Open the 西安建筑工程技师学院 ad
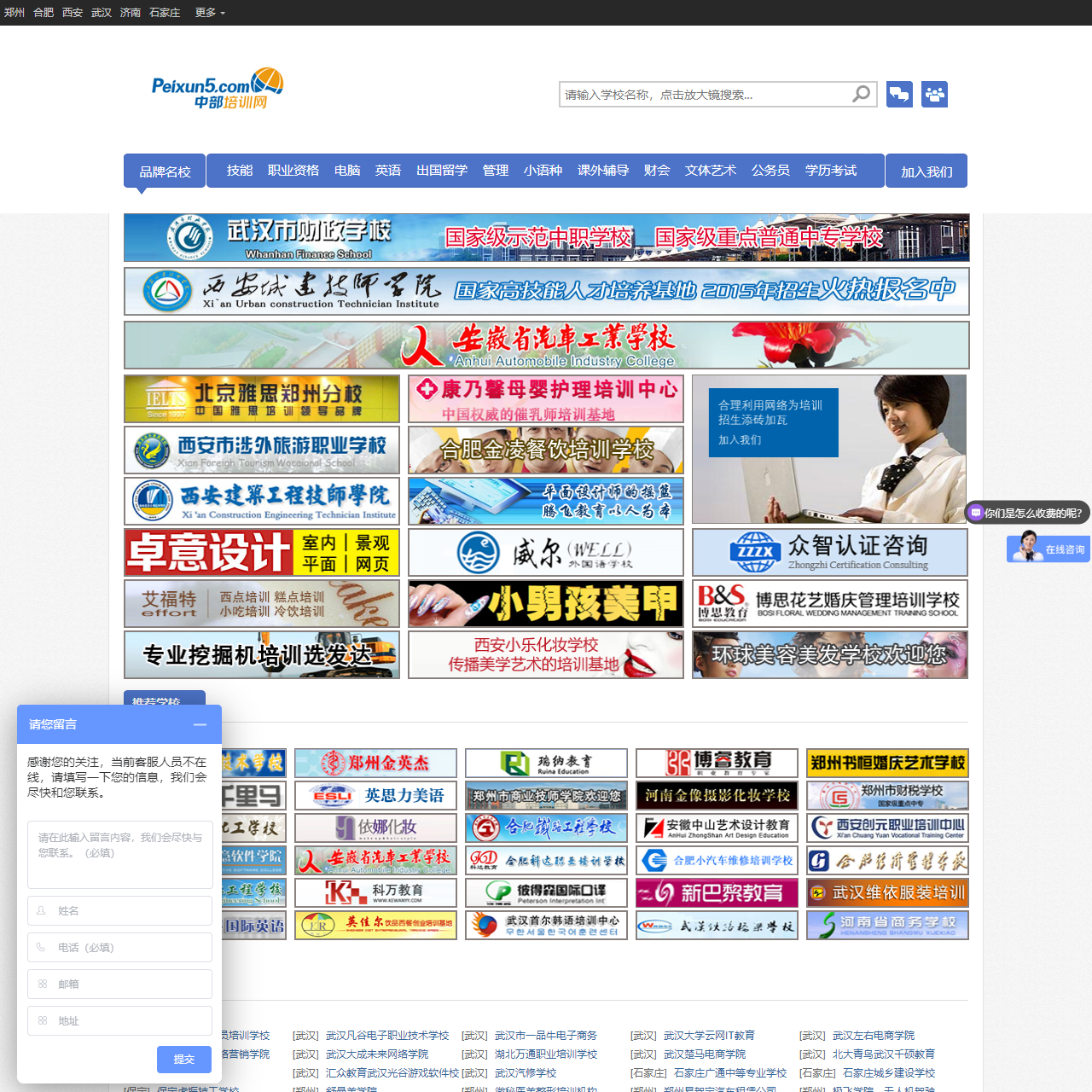1092x1092 pixels. point(262,501)
